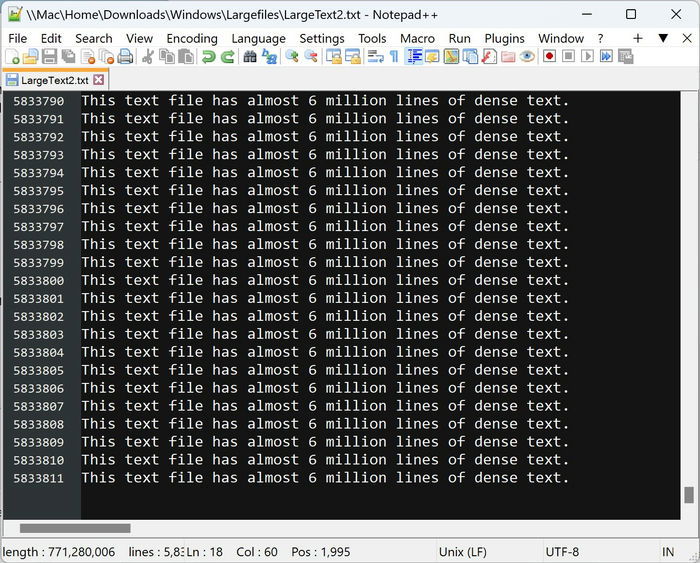Save the current recorded macro icon
This screenshot has width=700, height=563.
pos(625,57)
